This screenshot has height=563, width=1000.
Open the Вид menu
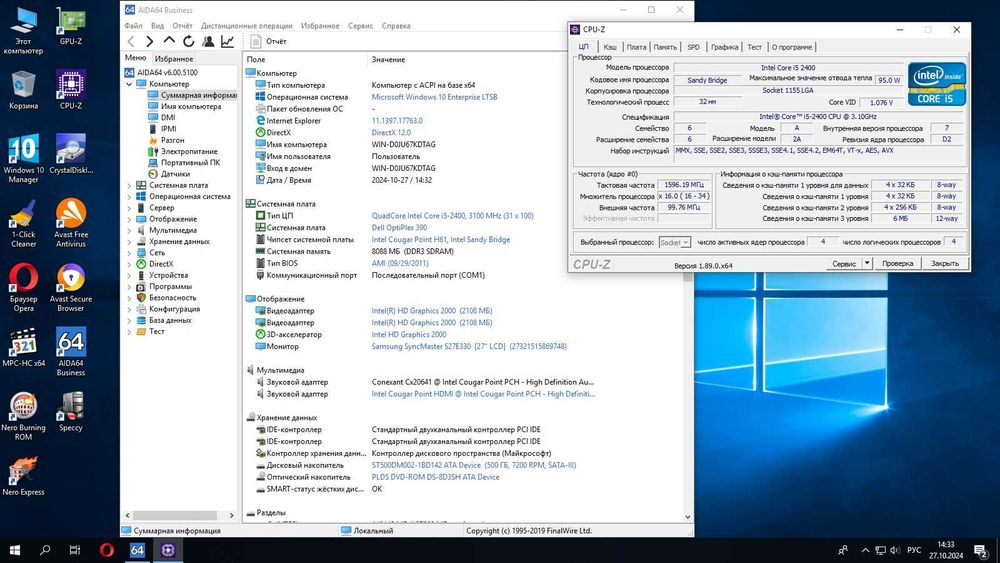(158, 26)
